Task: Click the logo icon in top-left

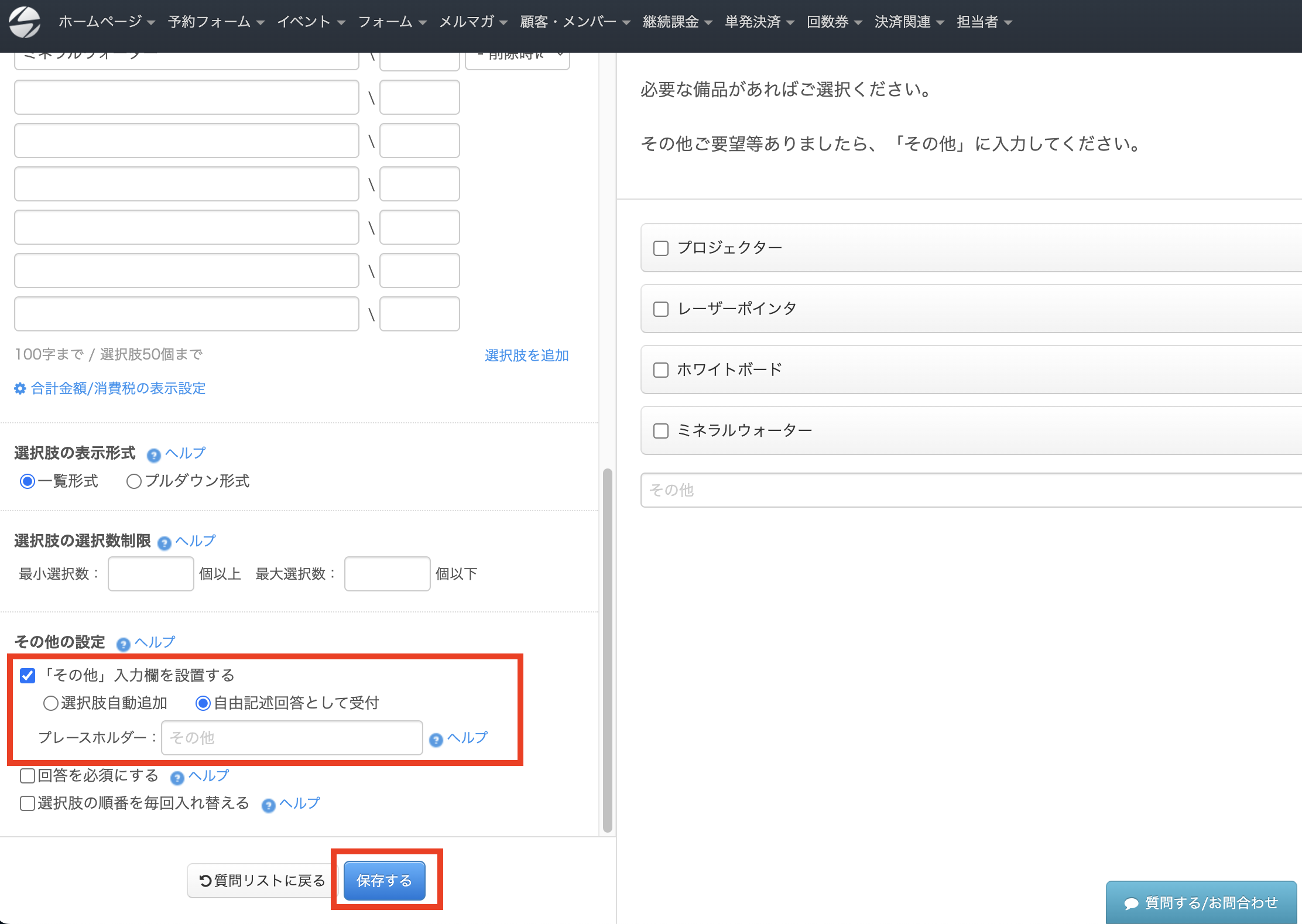Action: coord(25,22)
